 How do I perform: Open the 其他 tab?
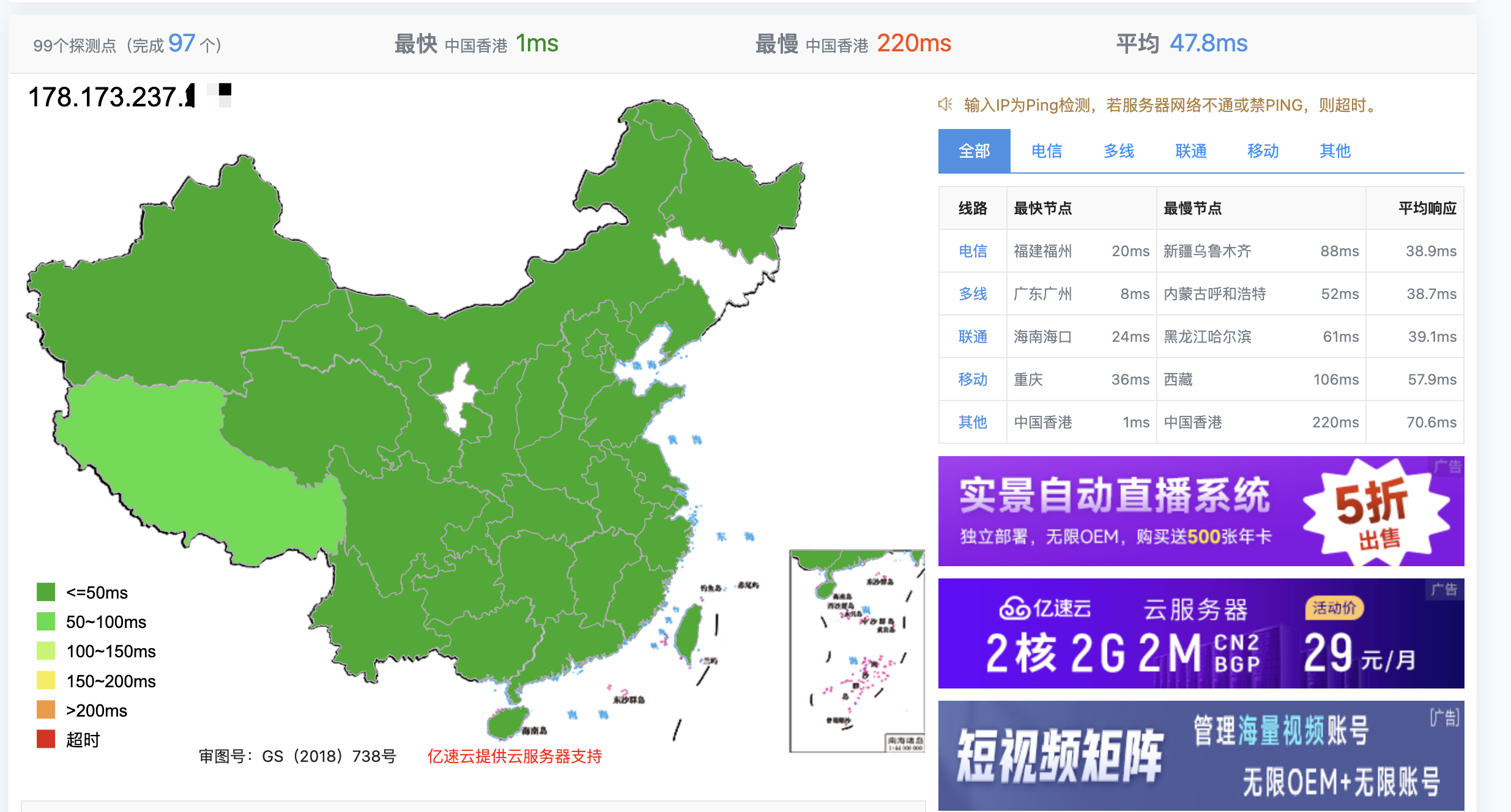(1335, 151)
